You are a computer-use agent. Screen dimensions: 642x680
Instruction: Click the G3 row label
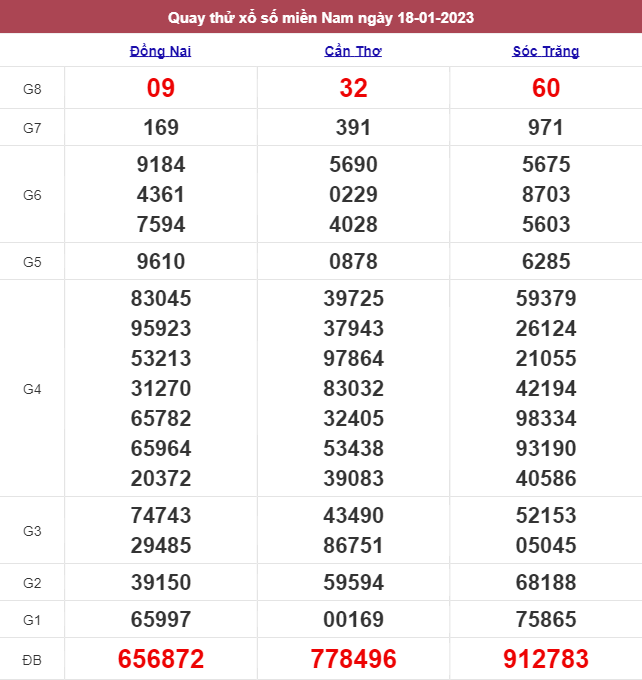(32, 530)
